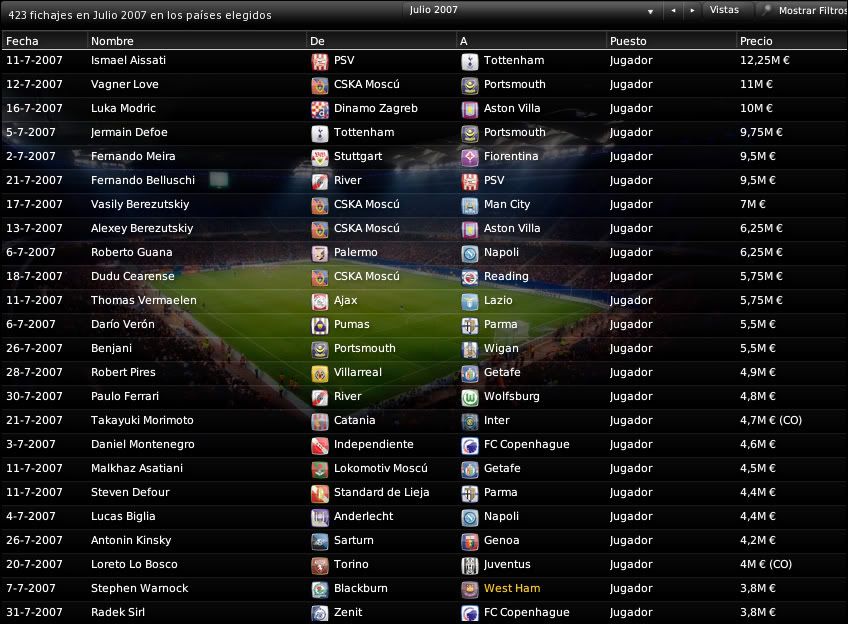The height and width of the screenshot is (624, 848).
Task: Click the Villarreal club crest icon
Action: (320, 373)
